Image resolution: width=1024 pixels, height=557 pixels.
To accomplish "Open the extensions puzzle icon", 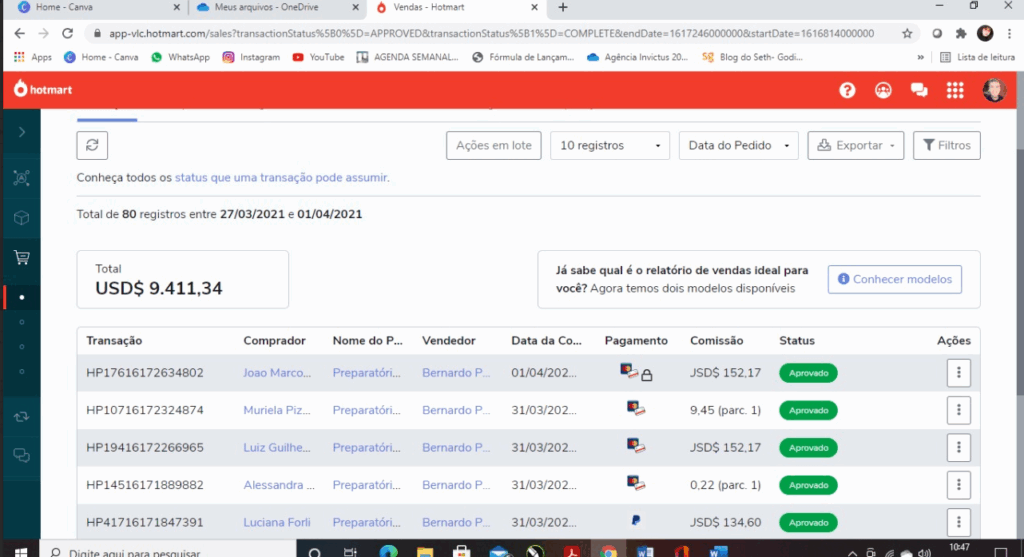I will [x=961, y=33].
